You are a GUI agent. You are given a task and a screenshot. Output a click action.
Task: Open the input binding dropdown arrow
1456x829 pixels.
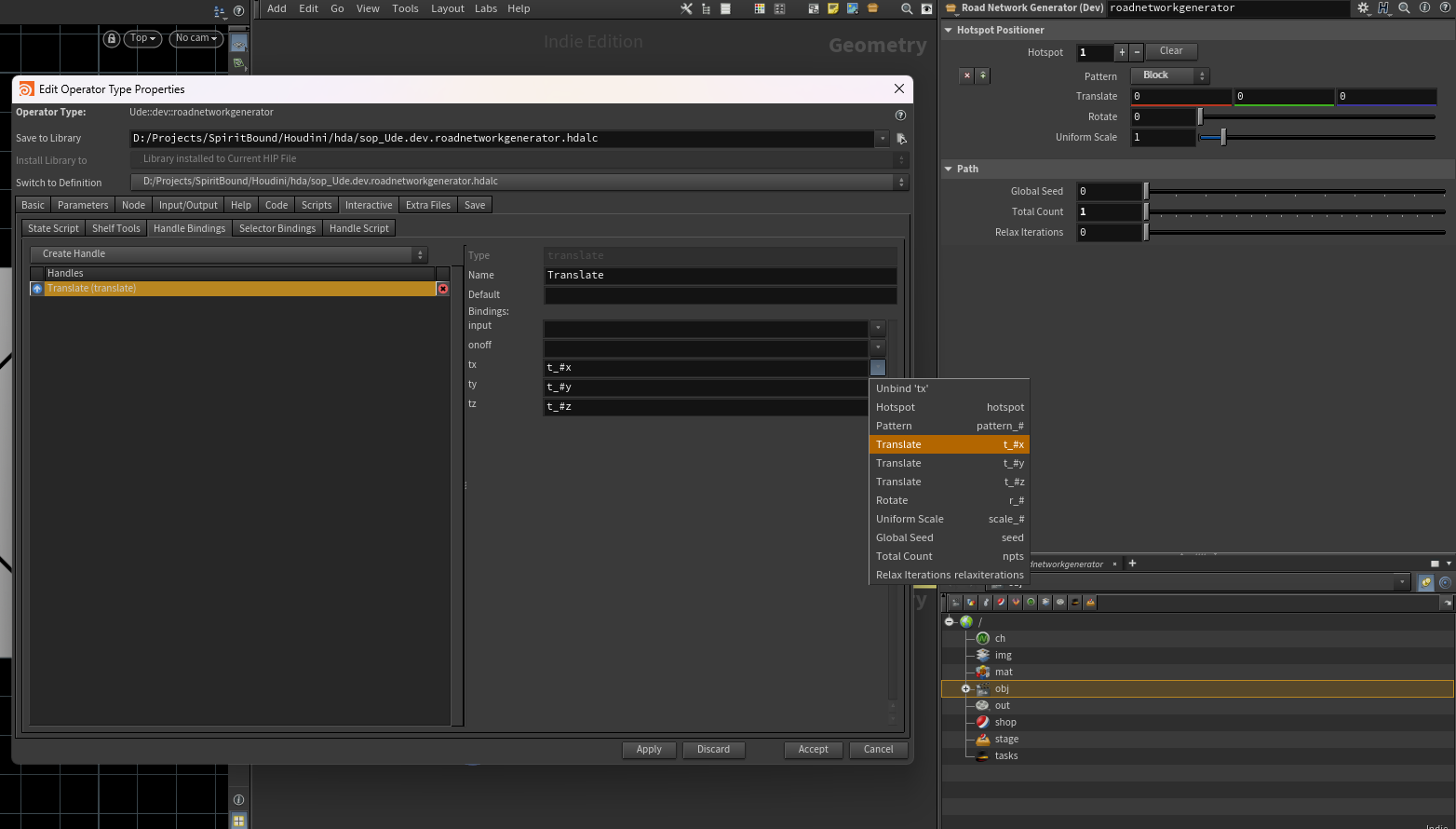coord(878,328)
